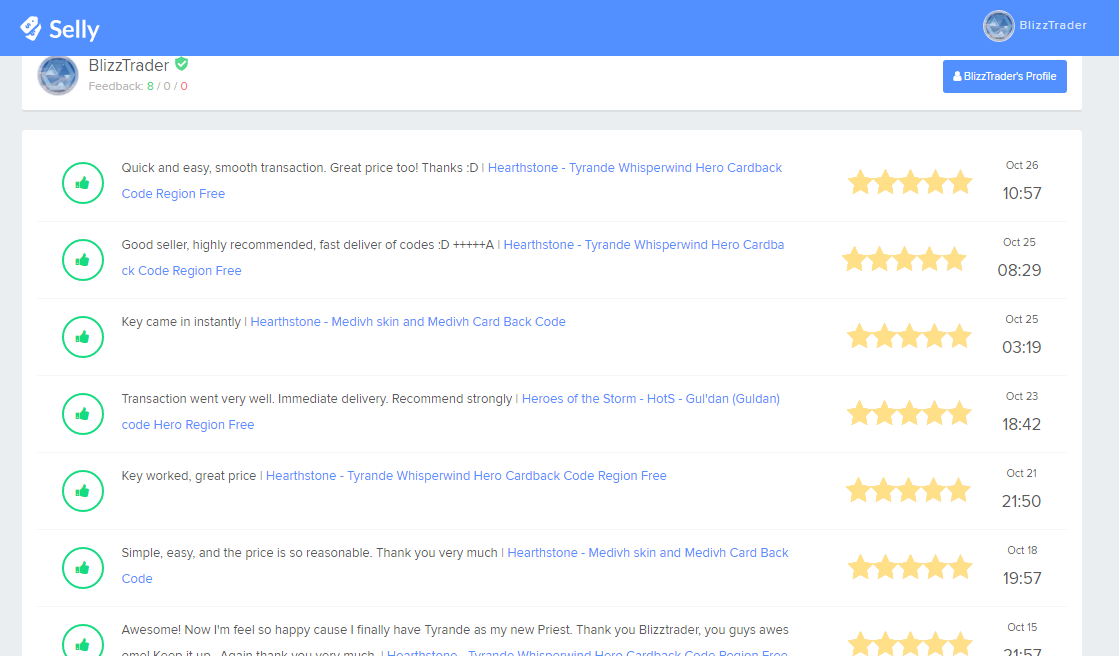Click the 21:50 timestamp
This screenshot has width=1119, height=656.
pos(1021,502)
